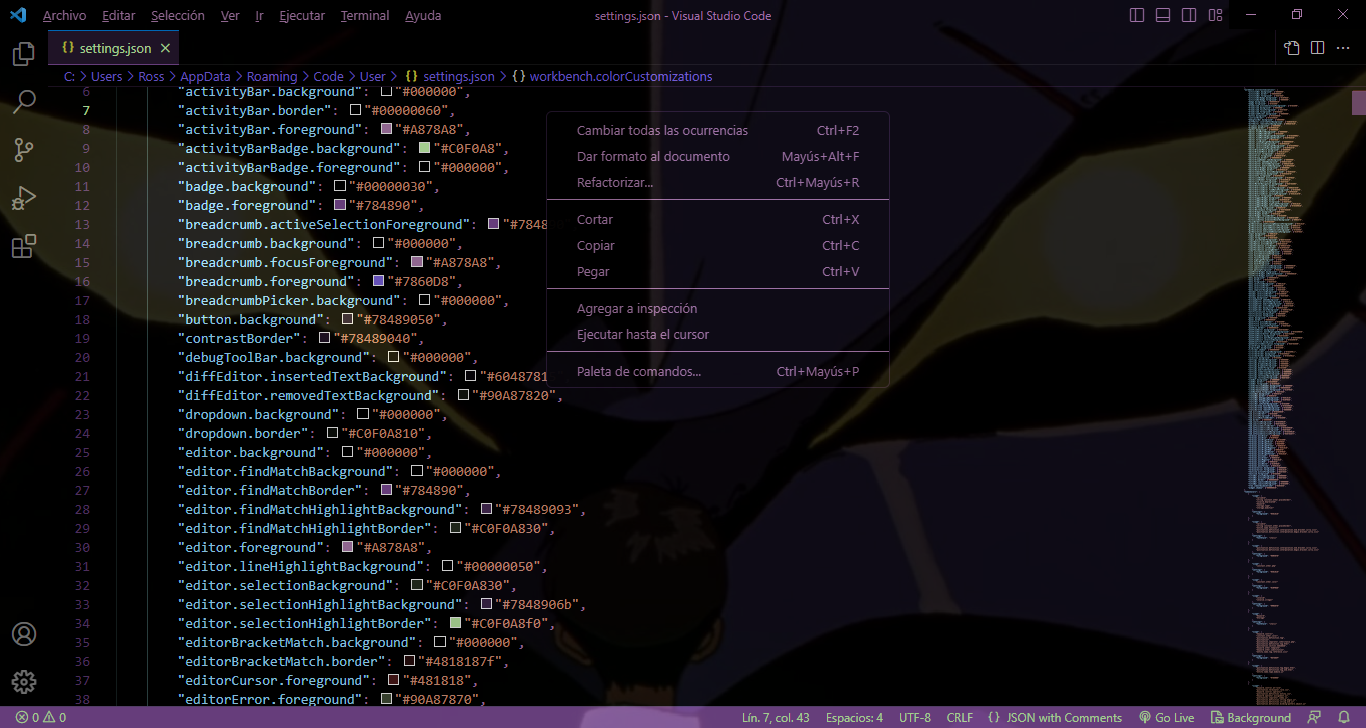Open the Terminal menu

[x=364, y=15]
